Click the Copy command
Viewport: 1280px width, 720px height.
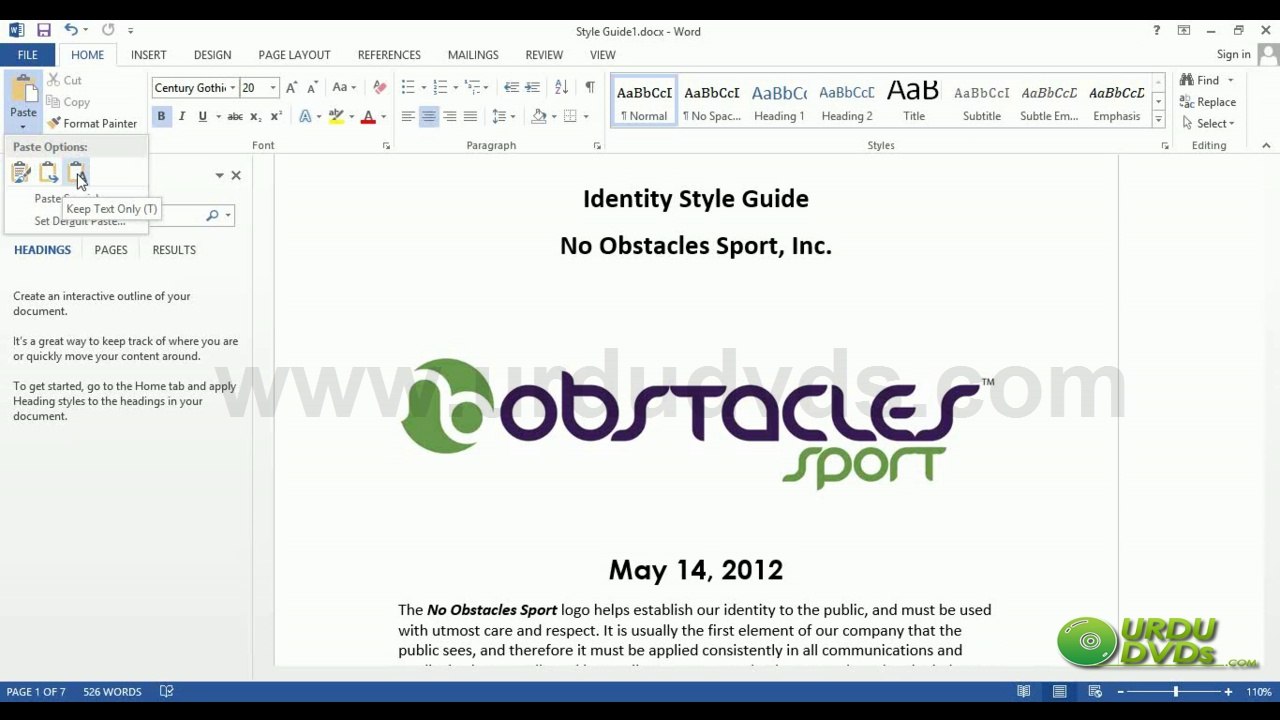pos(68,102)
